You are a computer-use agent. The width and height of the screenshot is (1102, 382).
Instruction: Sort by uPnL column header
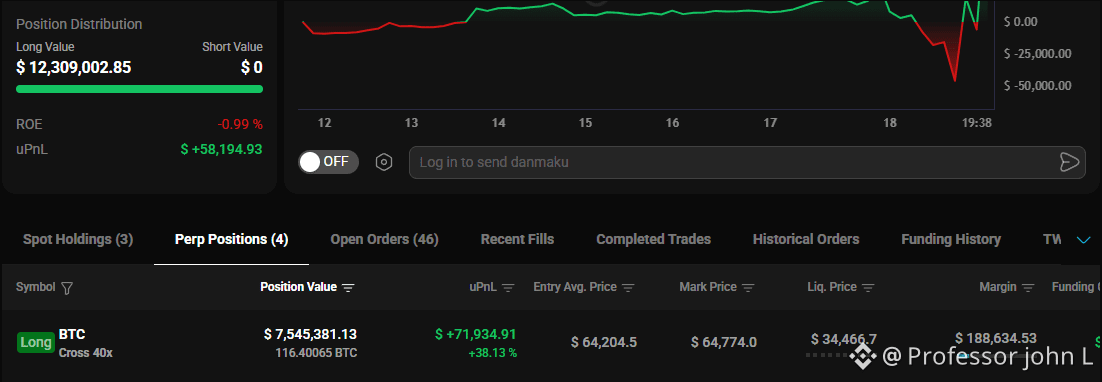point(492,287)
